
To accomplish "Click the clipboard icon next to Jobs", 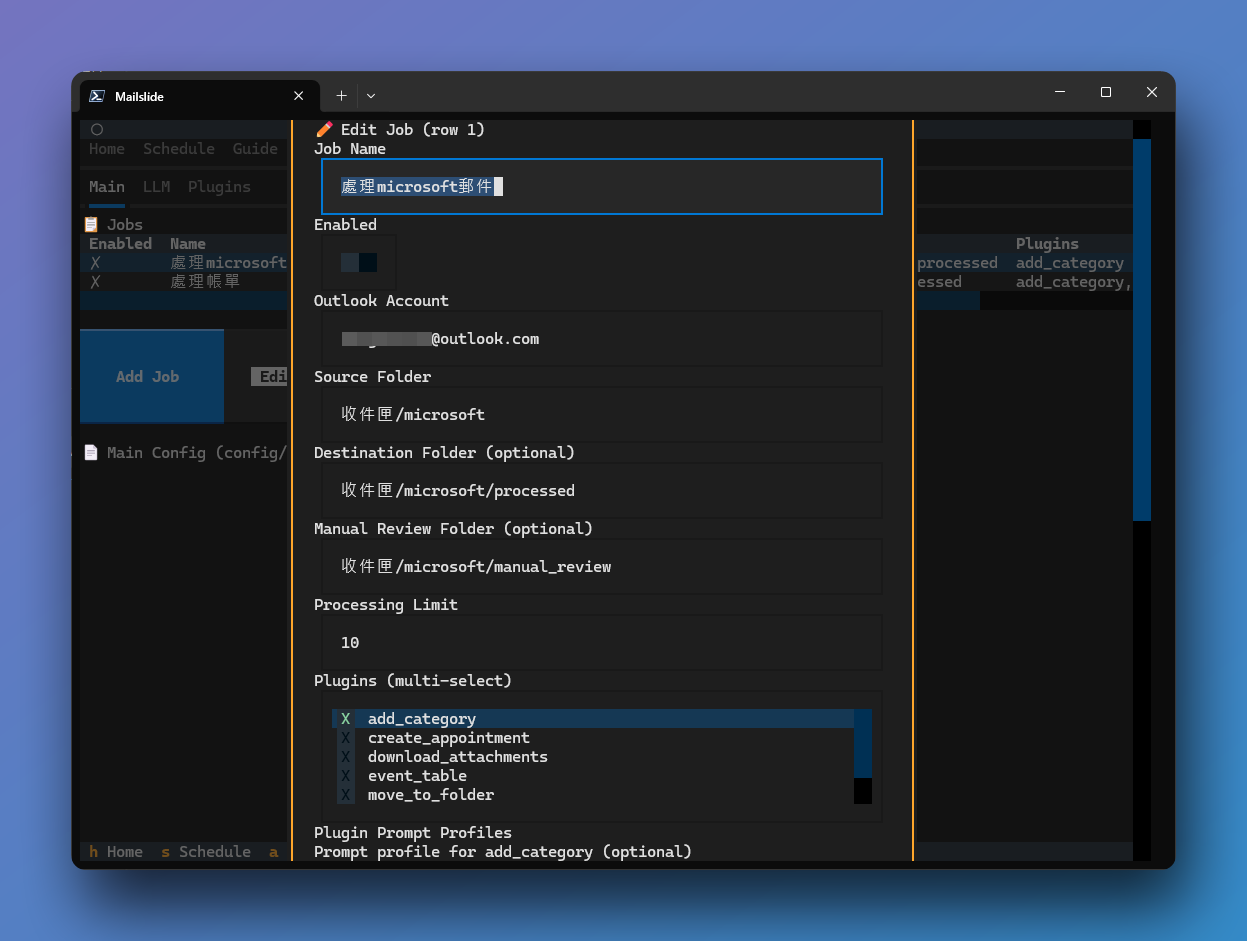I will [x=90, y=223].
